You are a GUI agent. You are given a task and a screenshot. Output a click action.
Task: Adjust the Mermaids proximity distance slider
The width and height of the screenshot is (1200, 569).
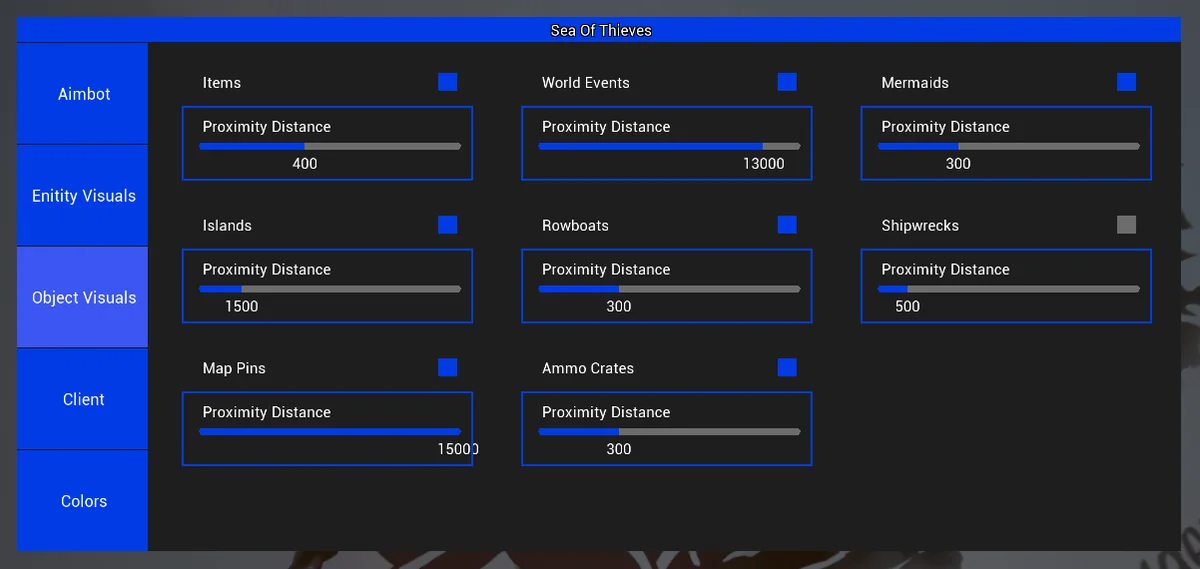tap(1009, 146)
